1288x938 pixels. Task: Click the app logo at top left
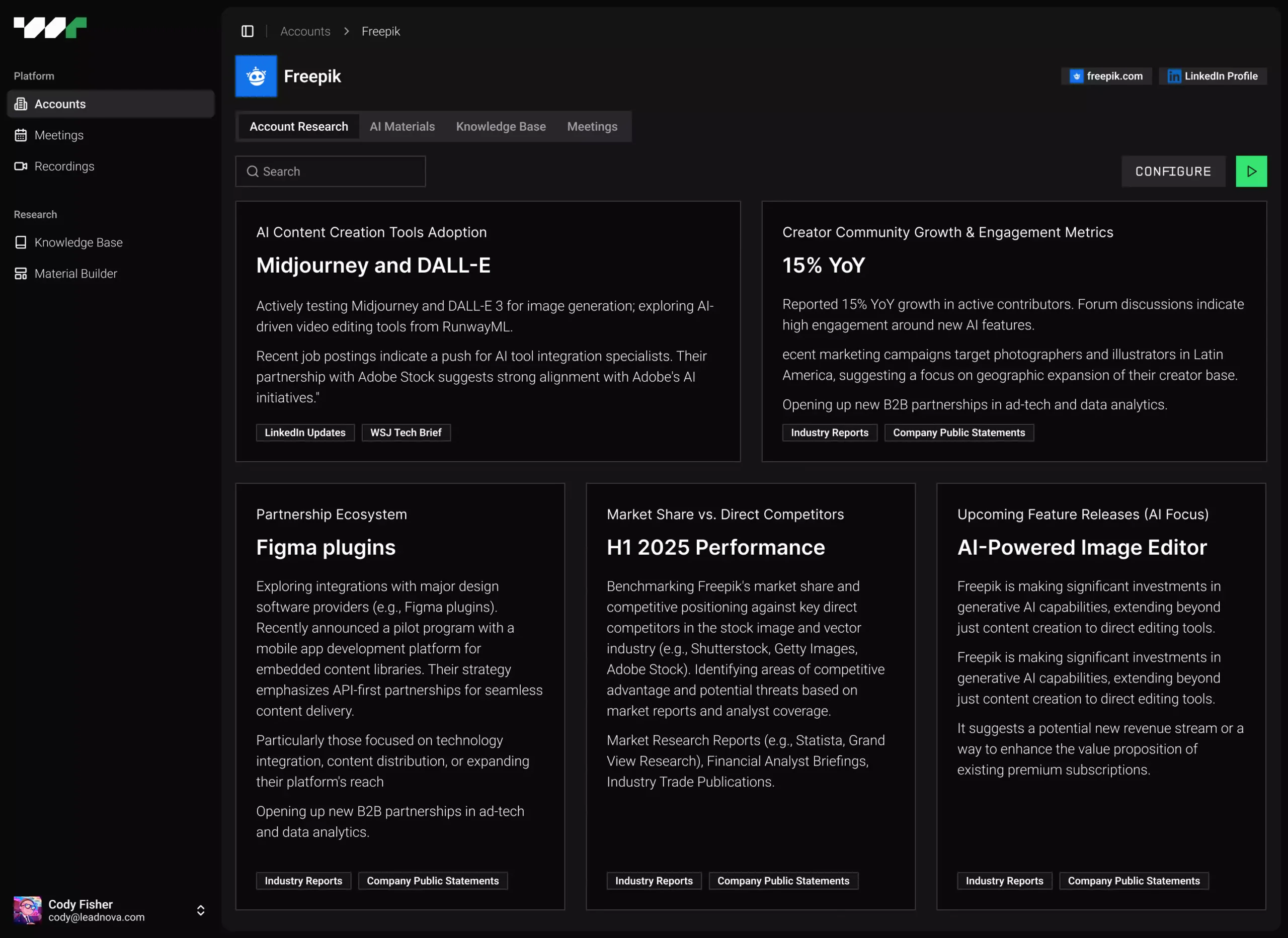coord(50,27)
